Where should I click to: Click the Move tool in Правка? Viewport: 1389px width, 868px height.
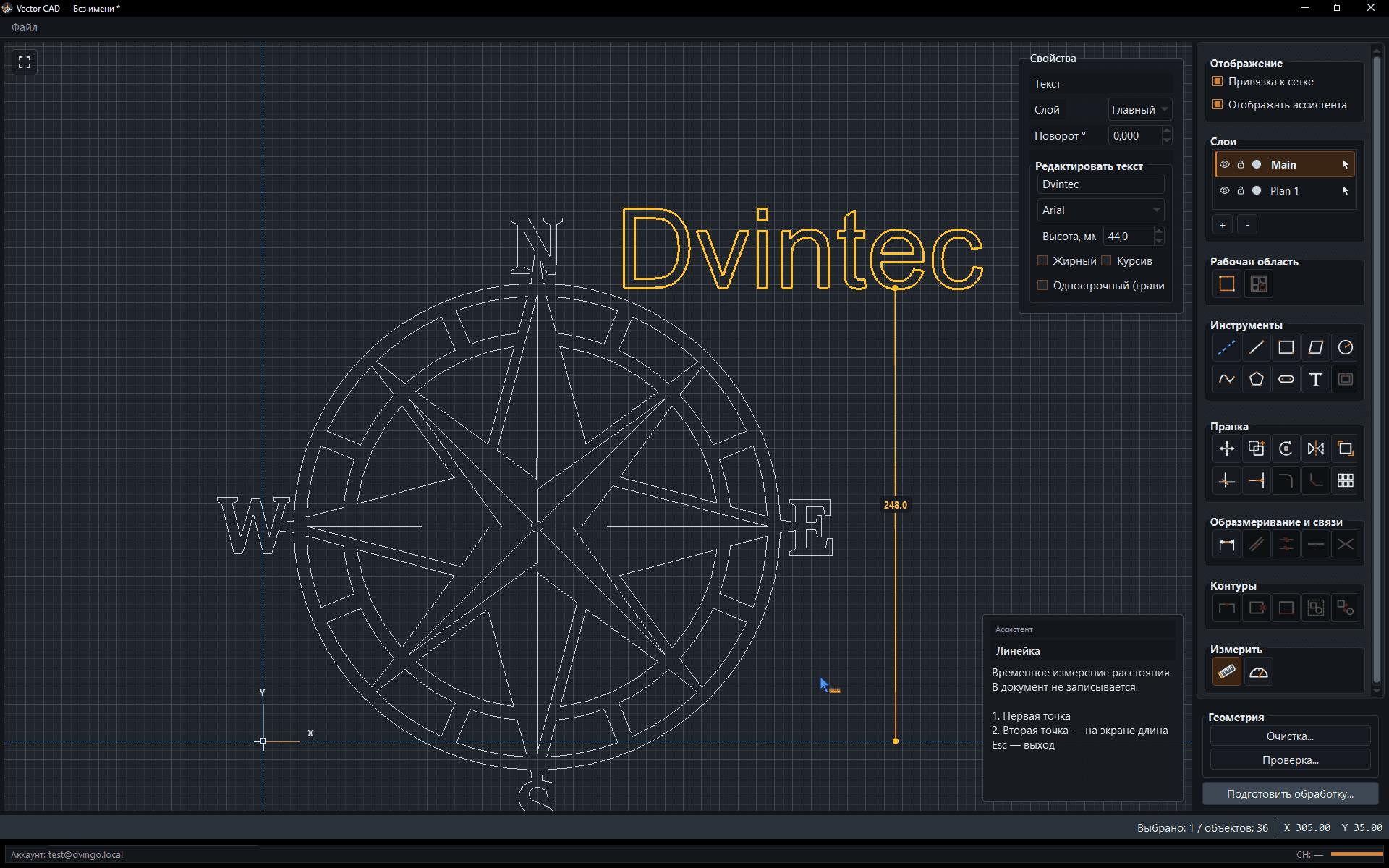point(1227,449)
